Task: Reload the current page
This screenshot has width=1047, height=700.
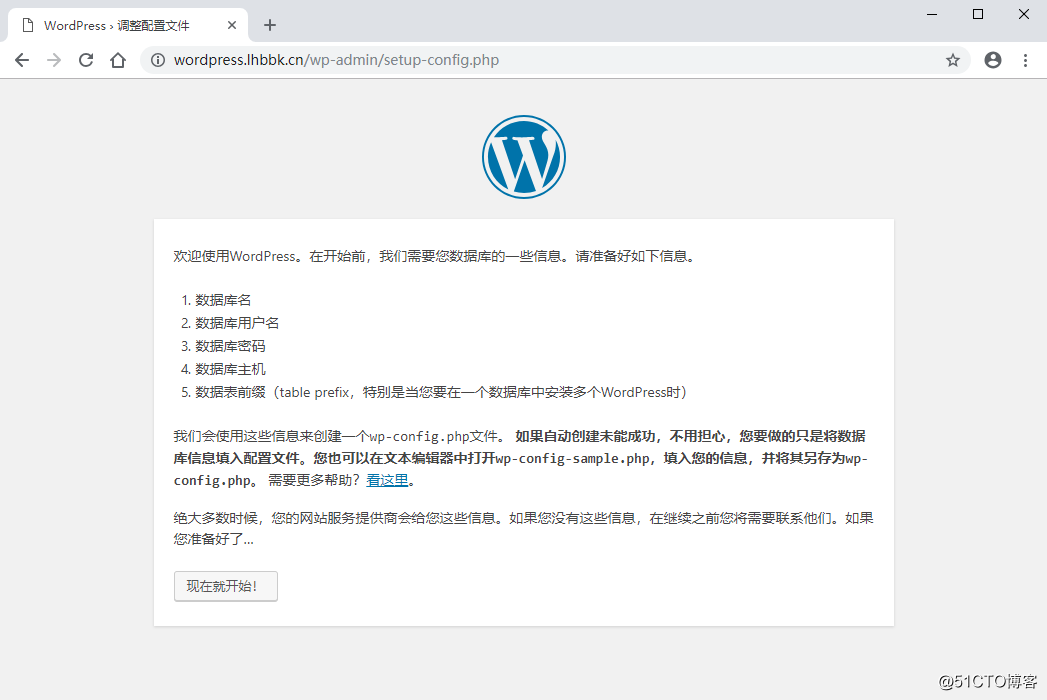Action: (x=86, y=60)
